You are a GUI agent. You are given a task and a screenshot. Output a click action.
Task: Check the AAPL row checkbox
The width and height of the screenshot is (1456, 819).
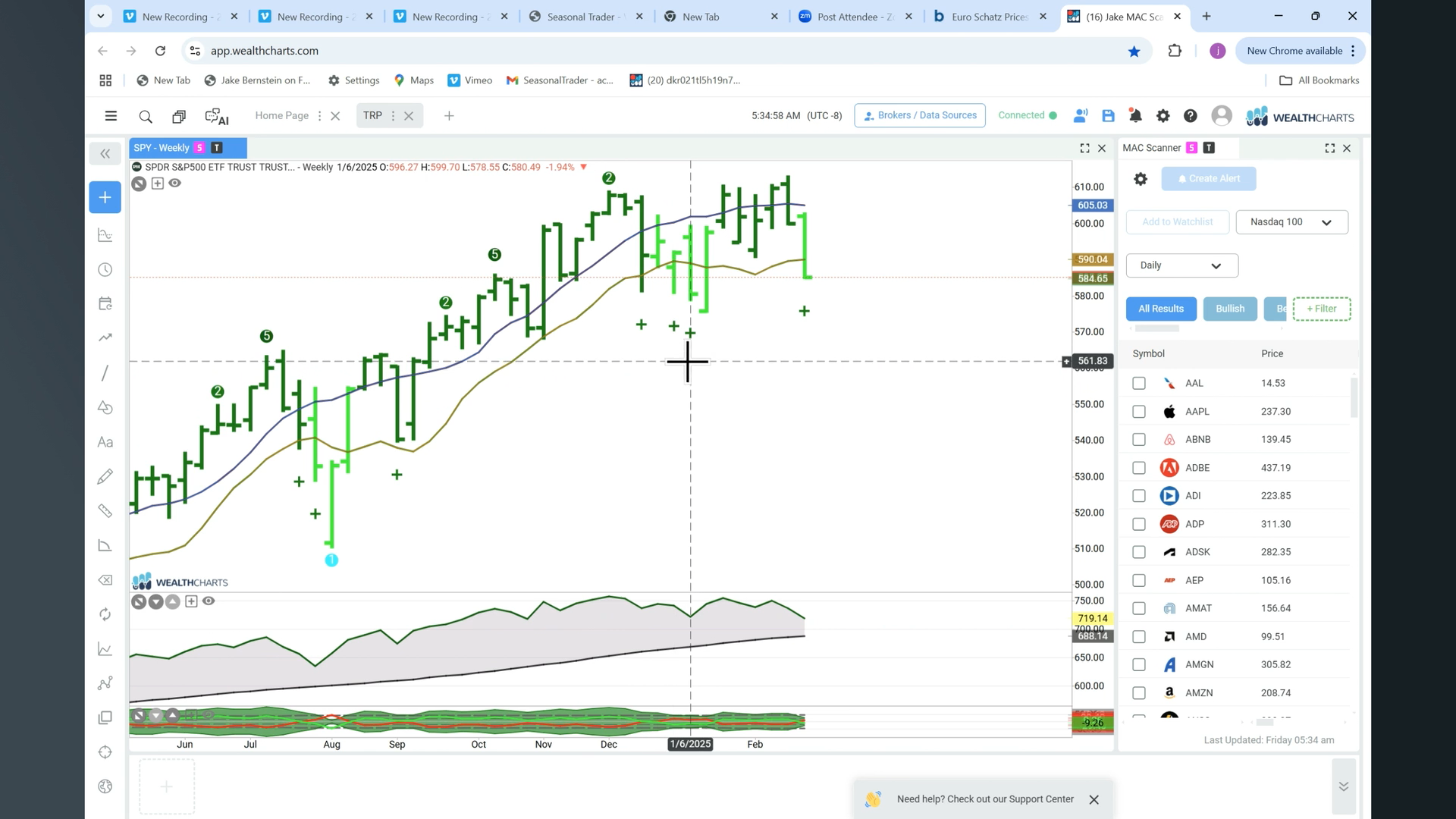[1139, 412]
